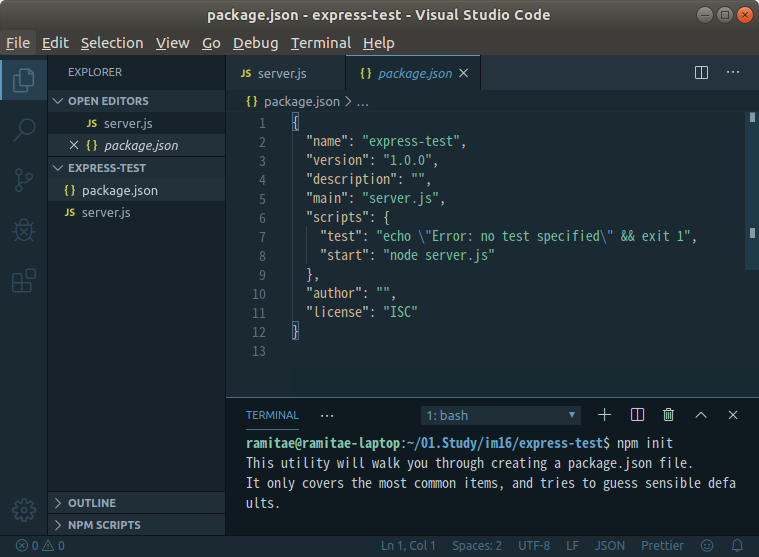The image size is (759, 557).
Task: Click JSON language mode indicator
Action: click(609, 546)
